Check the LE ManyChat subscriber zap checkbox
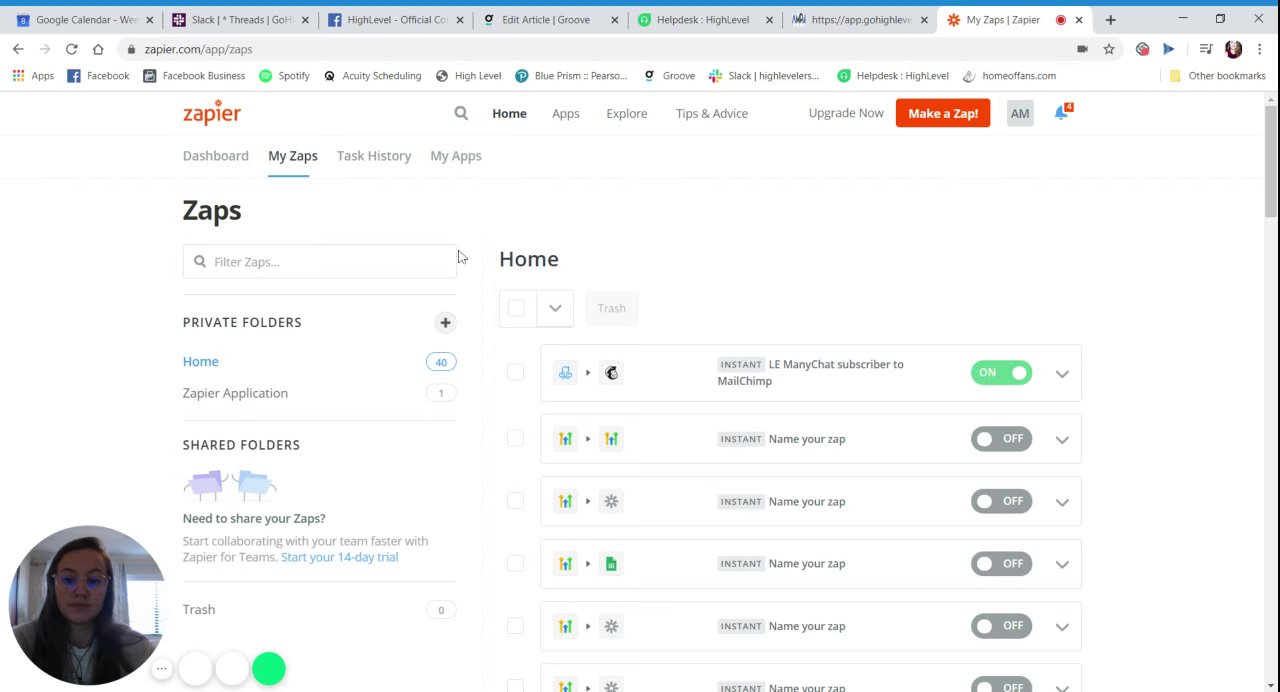 (515, 372)
